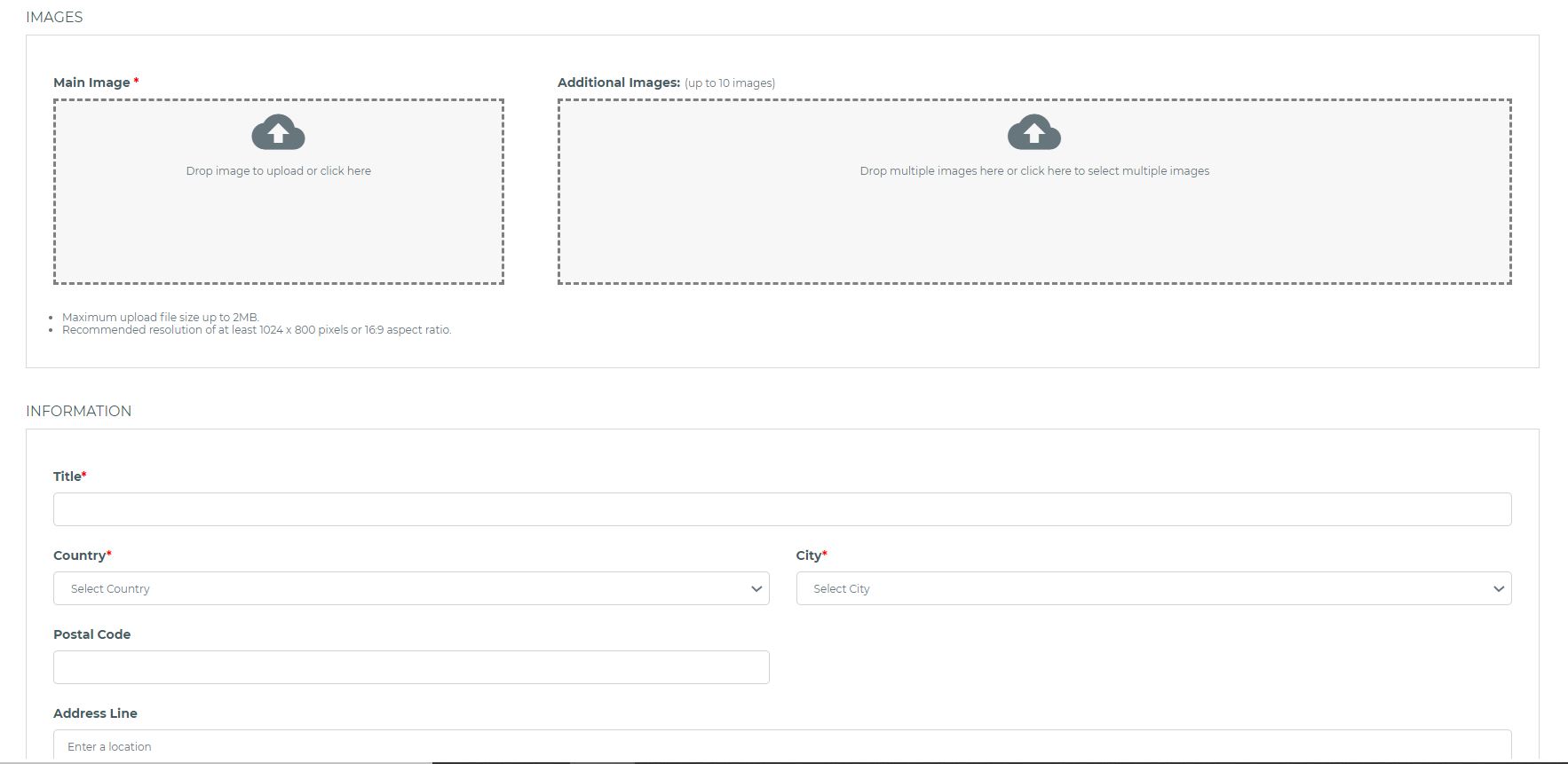This screenshot has width=1568, height=764.
Task: Open the Select City dropdown
Action: coord(1153,588)
